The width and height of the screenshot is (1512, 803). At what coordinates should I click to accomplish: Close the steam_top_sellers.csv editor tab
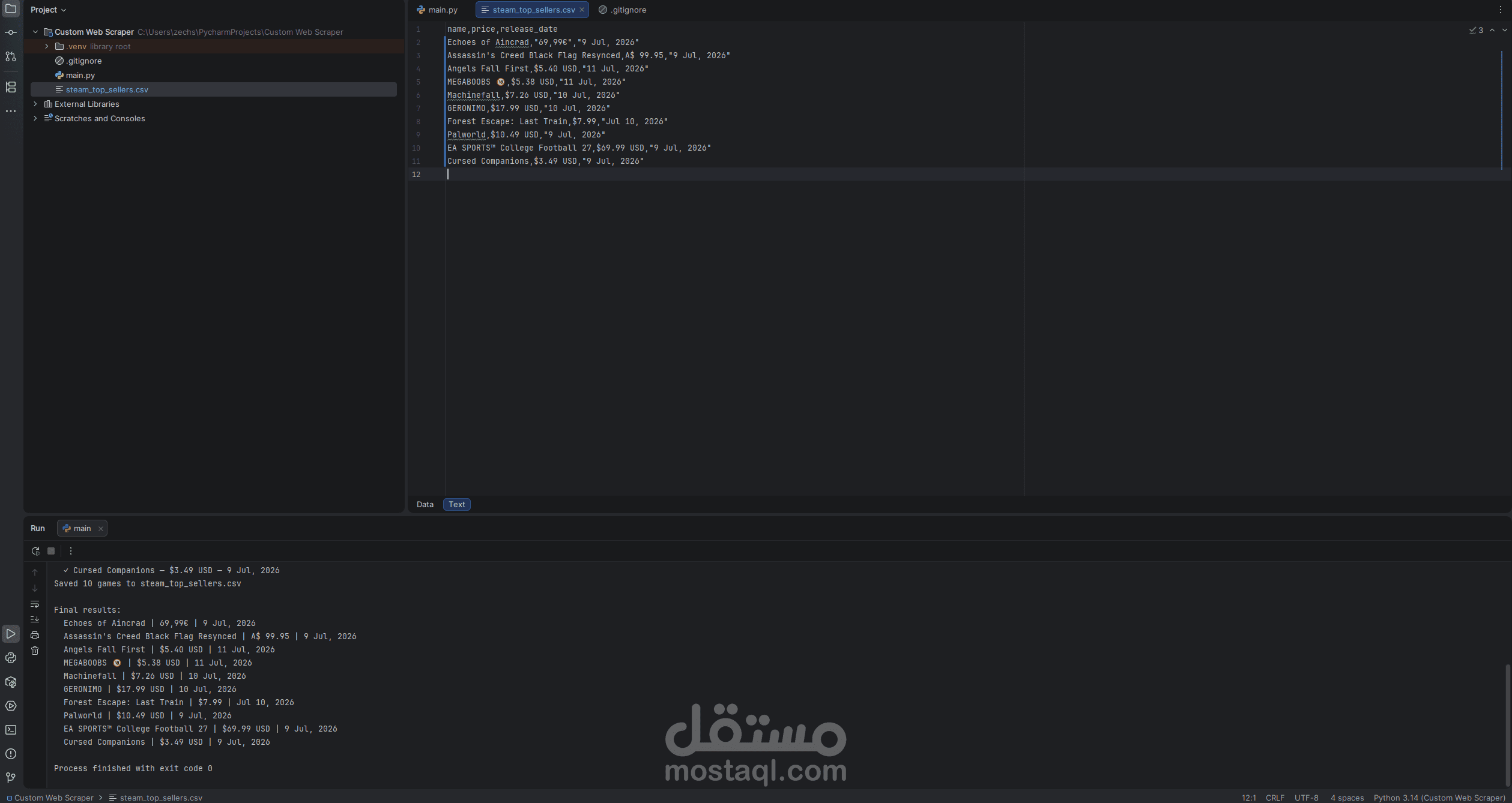[x=582, y=10]
